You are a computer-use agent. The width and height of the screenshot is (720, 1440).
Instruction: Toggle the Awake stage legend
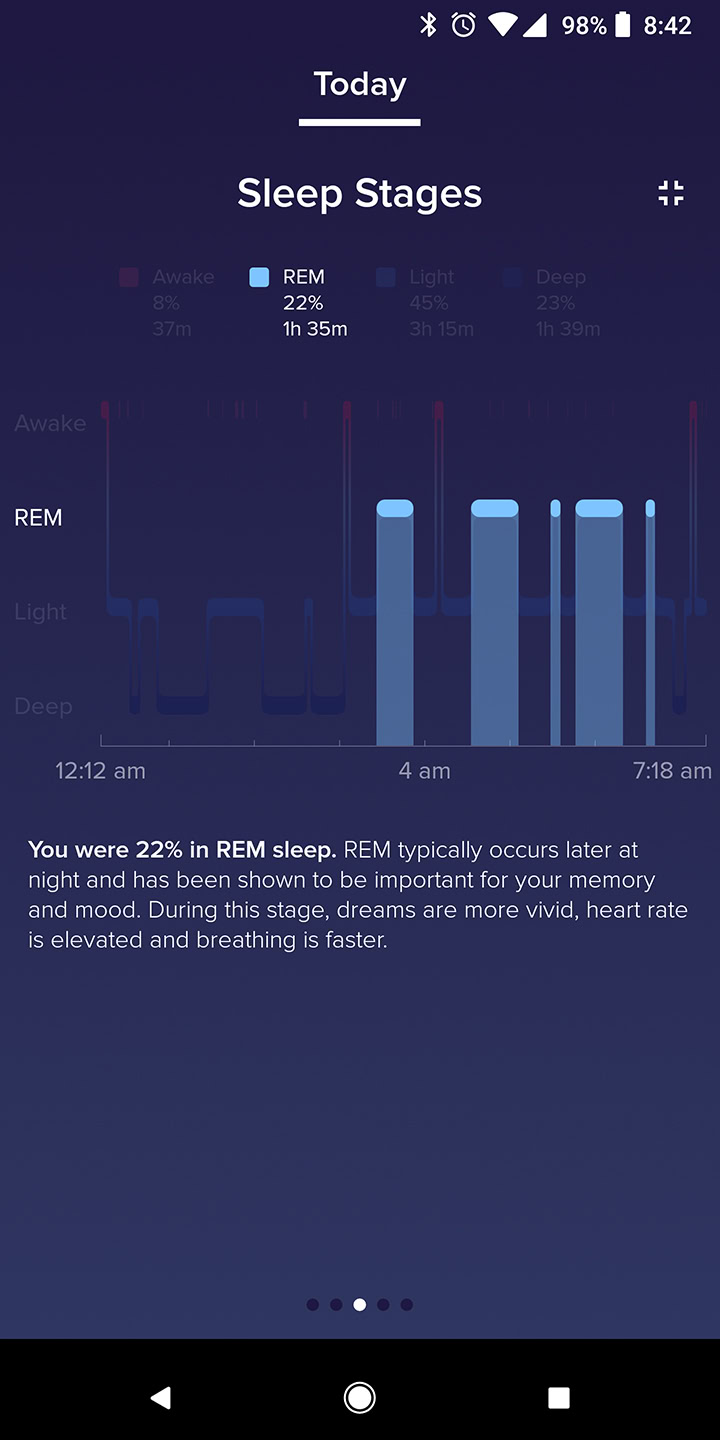(x=168, y=302)
